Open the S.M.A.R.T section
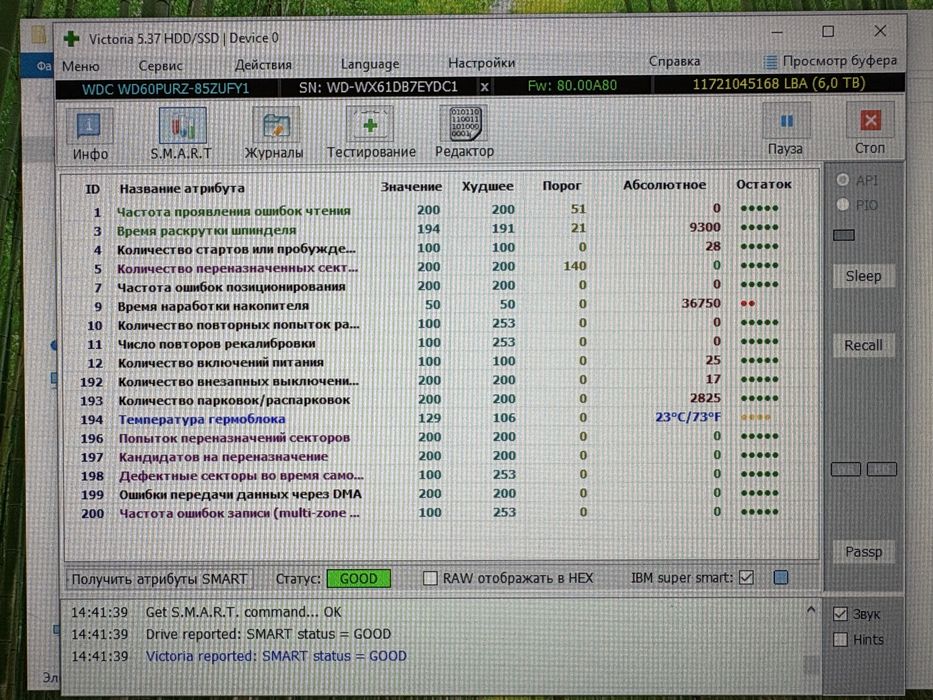 (x=182, y=134)
